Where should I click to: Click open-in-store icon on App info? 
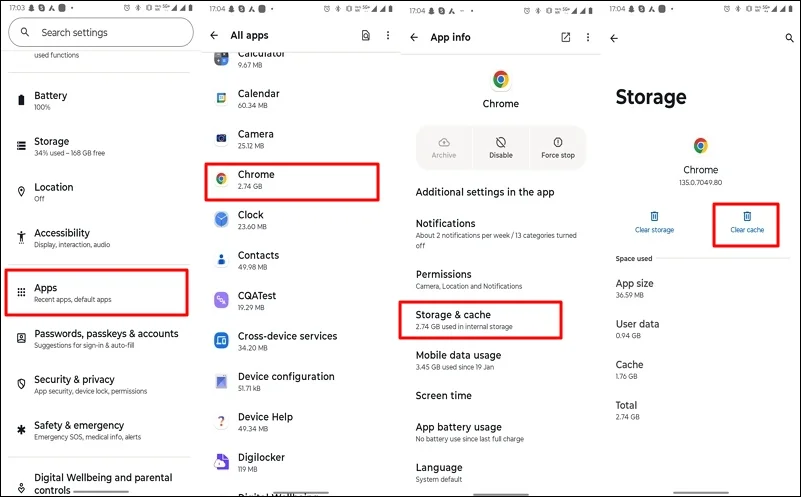coord(566,37)
